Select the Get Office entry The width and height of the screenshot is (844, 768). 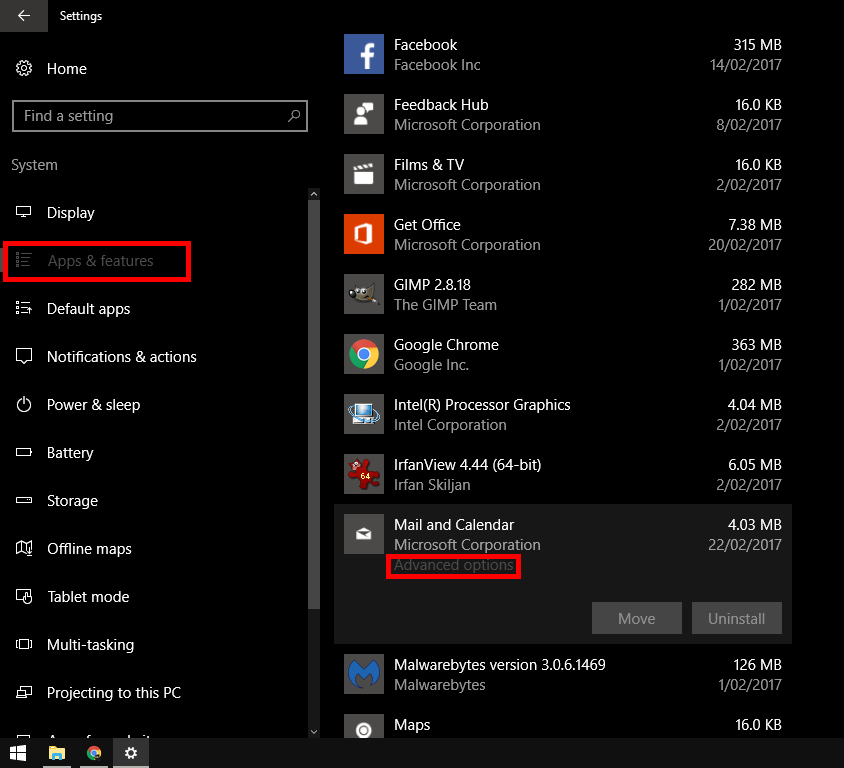pyautogui.click(x=427, y=225)
